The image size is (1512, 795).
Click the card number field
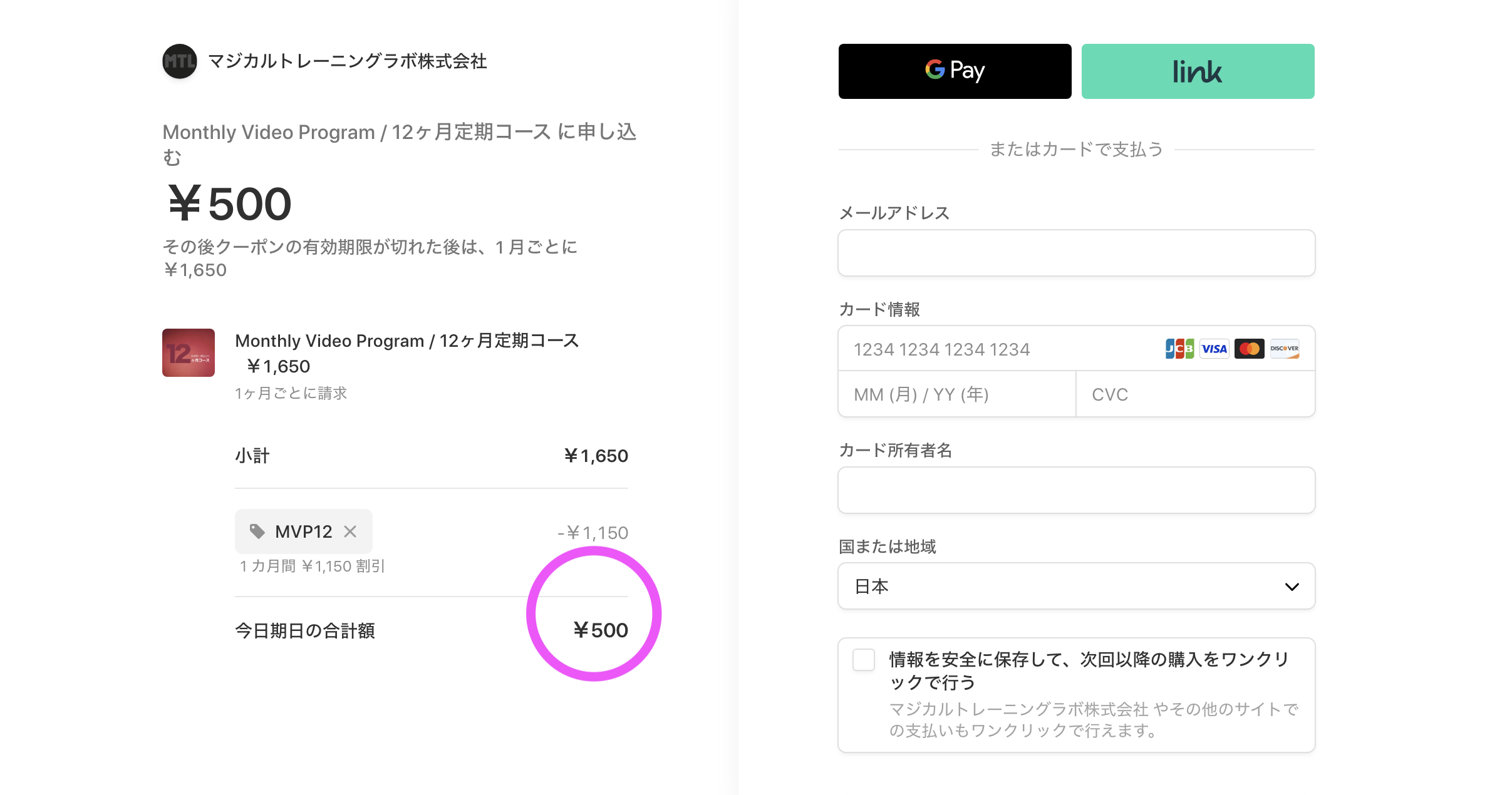1002,349
